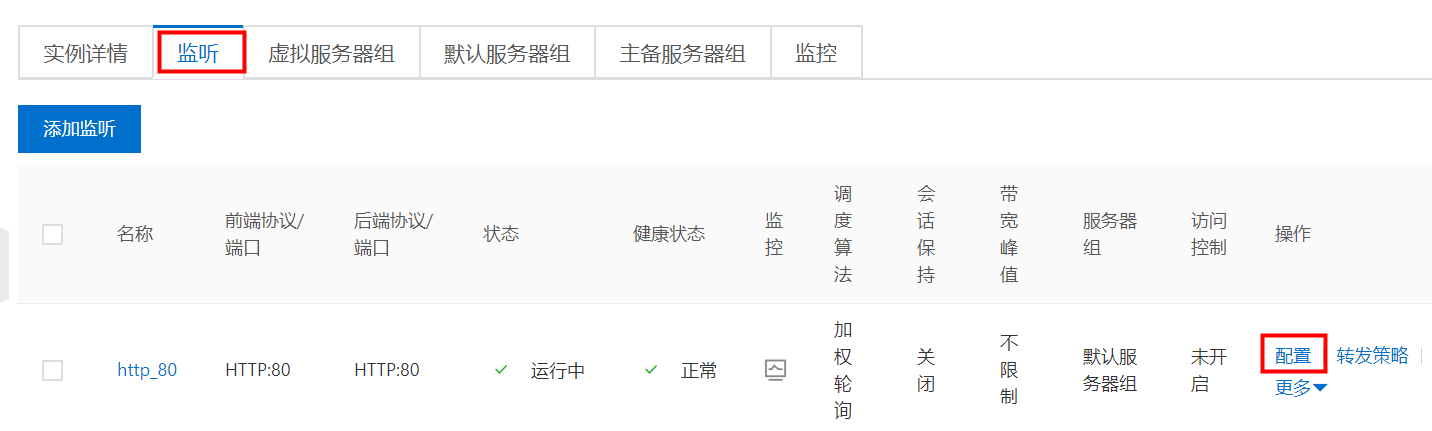1432x431 pixels.
Task: Click the 访问控制 column header
Action: coord(1209,234)
